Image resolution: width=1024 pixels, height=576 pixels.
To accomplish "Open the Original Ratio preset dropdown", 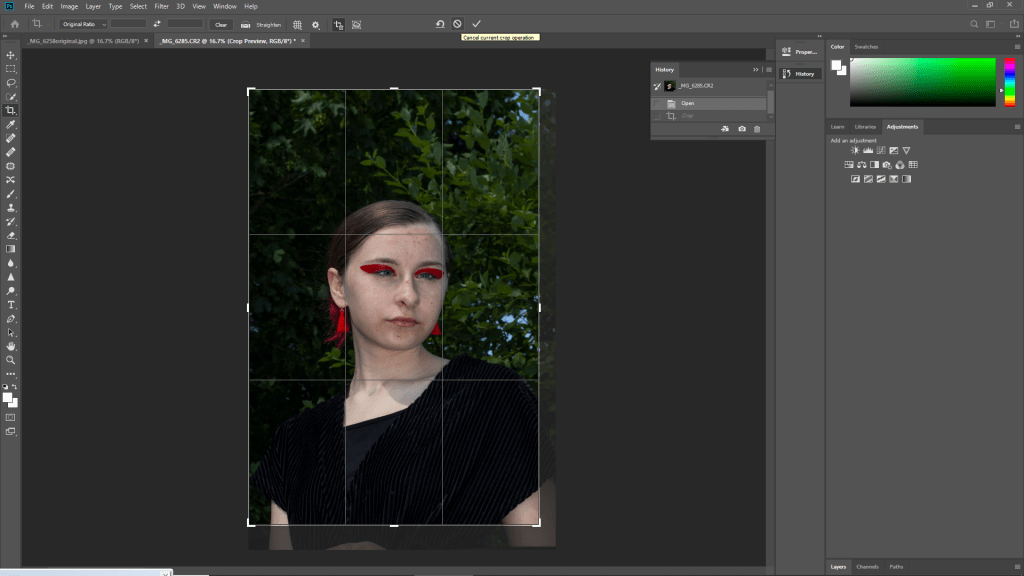I will pos(81,24).
